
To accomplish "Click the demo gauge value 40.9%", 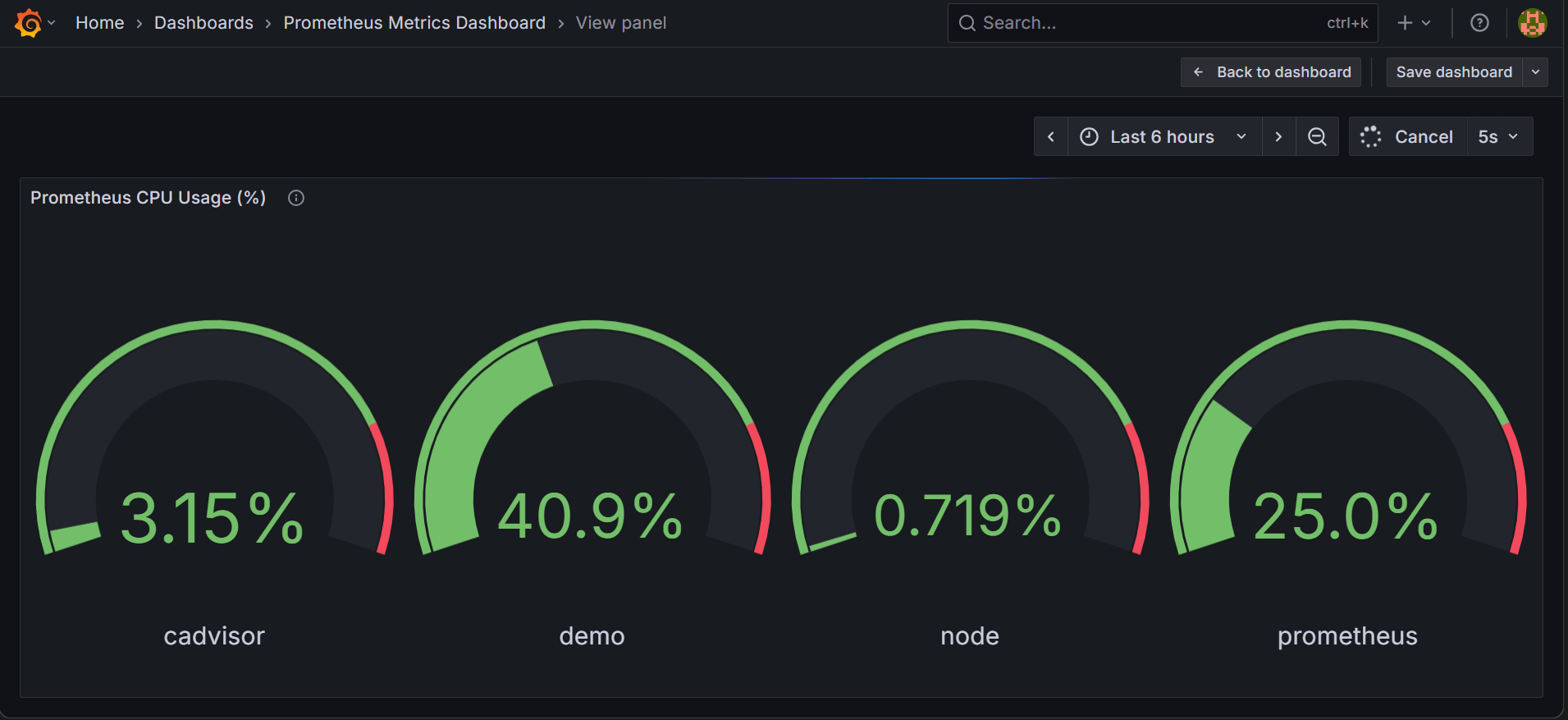I will click(590, 516).
